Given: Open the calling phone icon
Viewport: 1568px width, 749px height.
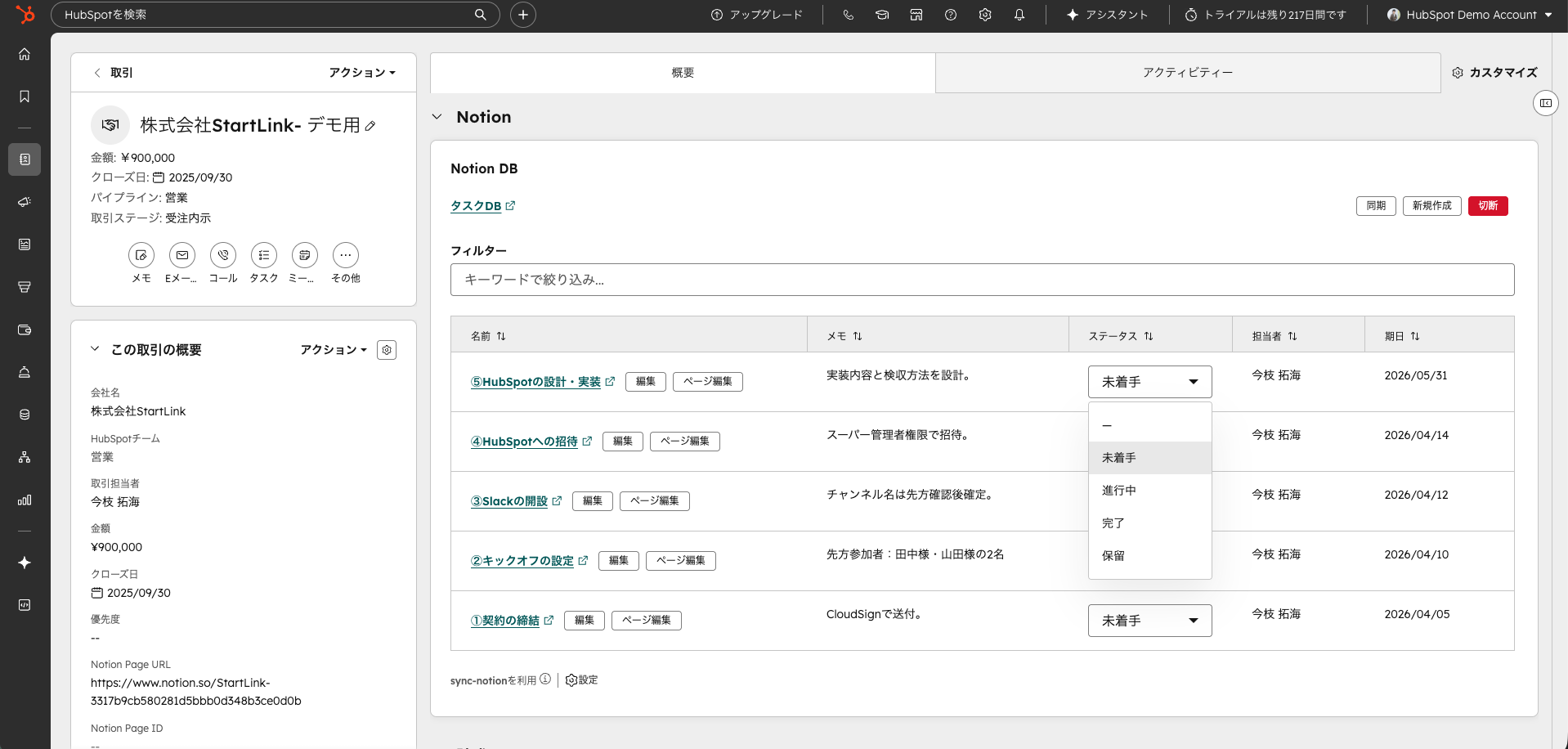Looking at the screenshot, I should [x=848, y=15].
